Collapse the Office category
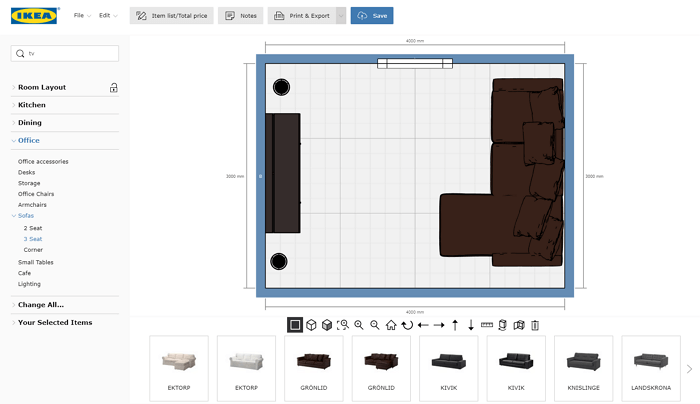 [29, 140]
